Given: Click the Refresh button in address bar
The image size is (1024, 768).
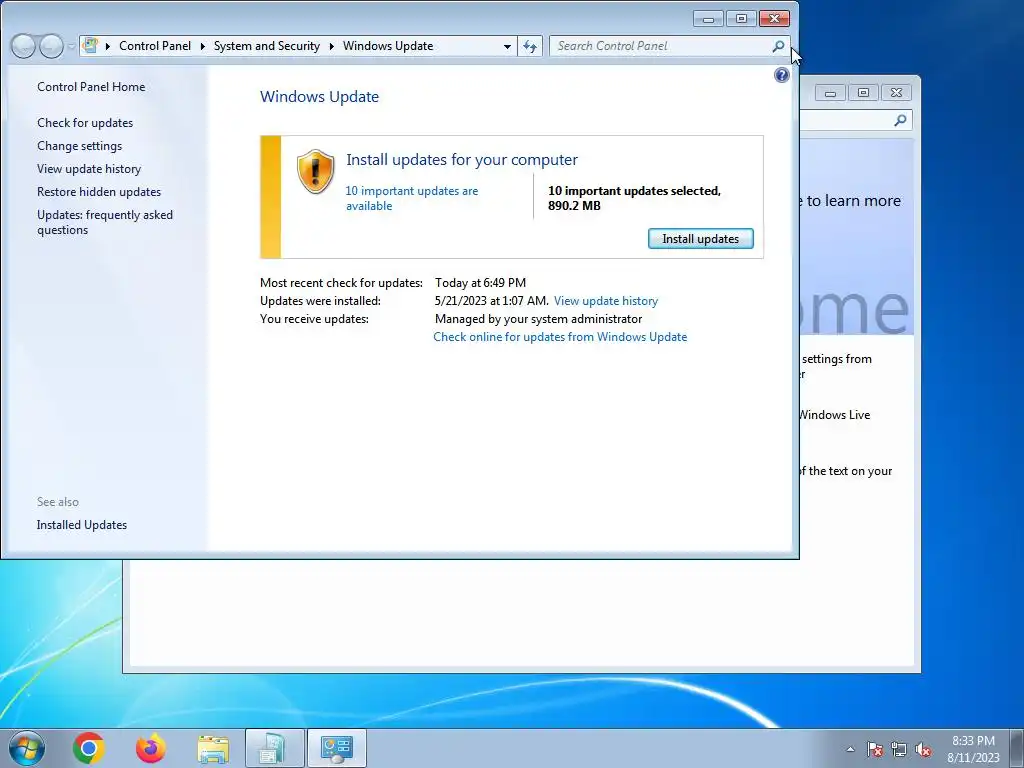Looking at the screenshot, I should [530, 46].
